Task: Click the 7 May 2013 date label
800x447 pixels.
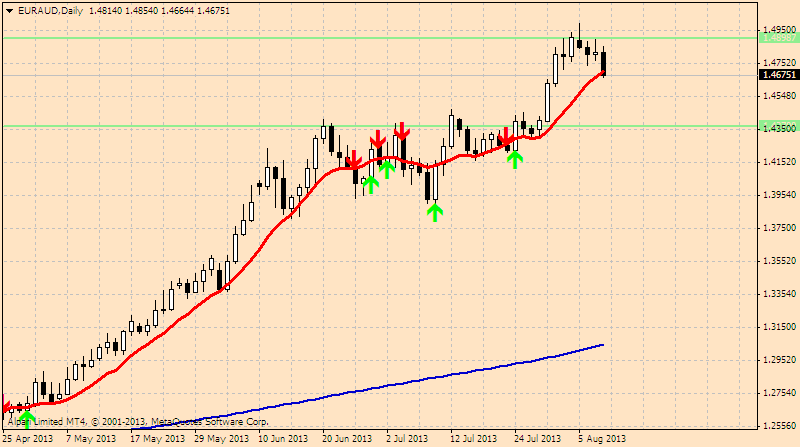Action: tap(91, 439)
